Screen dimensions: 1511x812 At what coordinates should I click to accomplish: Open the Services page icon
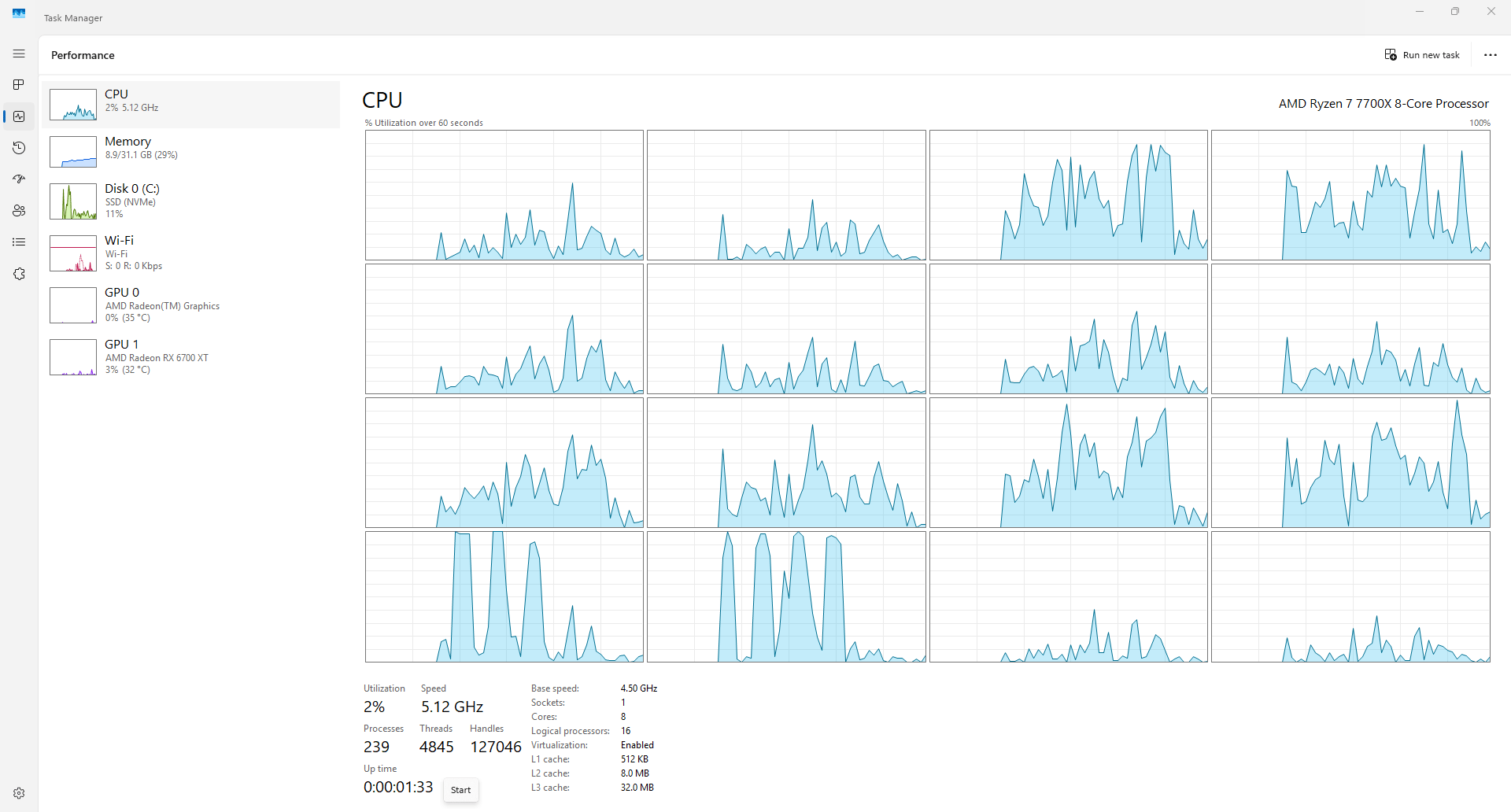[19, 274]
